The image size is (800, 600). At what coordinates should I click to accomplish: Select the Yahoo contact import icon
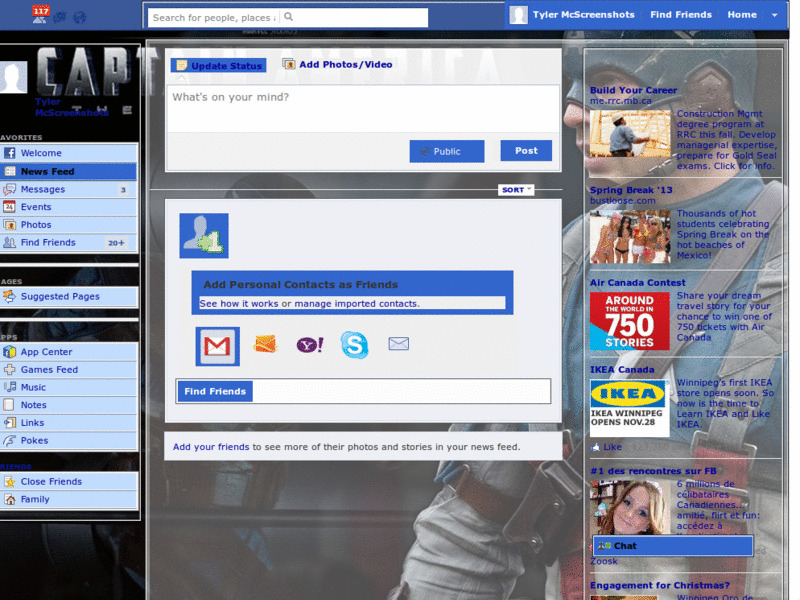pyautogui.click(x=310, y=345)
